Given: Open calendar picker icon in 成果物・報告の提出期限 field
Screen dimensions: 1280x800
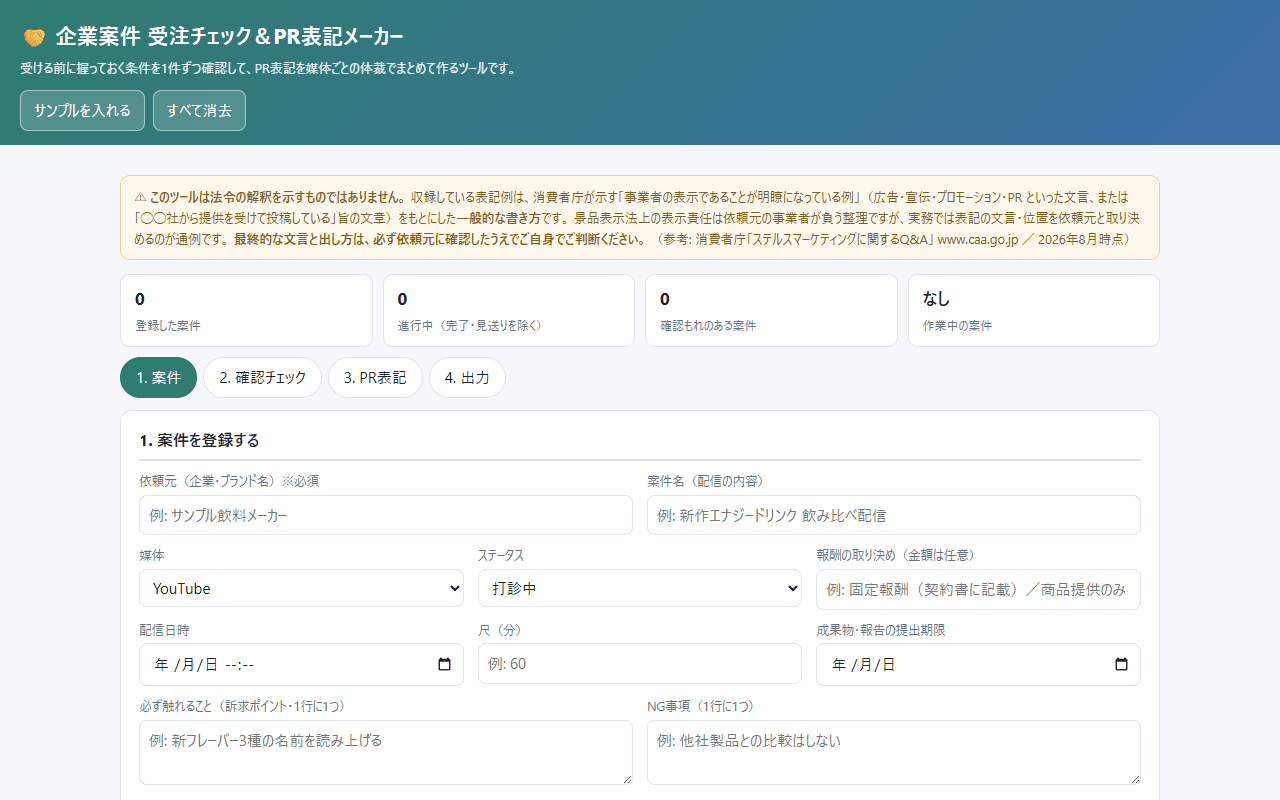Looking at the screenshot, I should pyautogui.click(x=1121, y=664).
